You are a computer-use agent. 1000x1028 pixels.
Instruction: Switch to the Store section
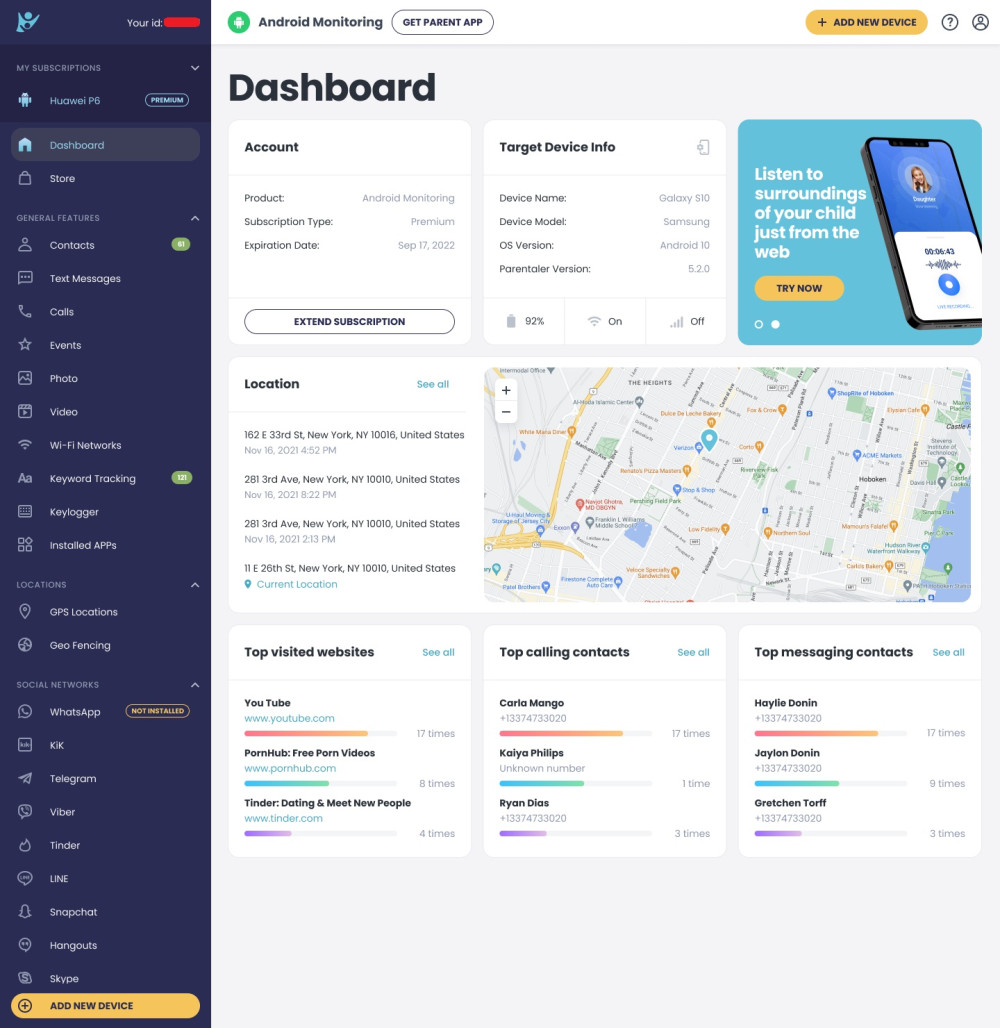click(x=62, y=178)
